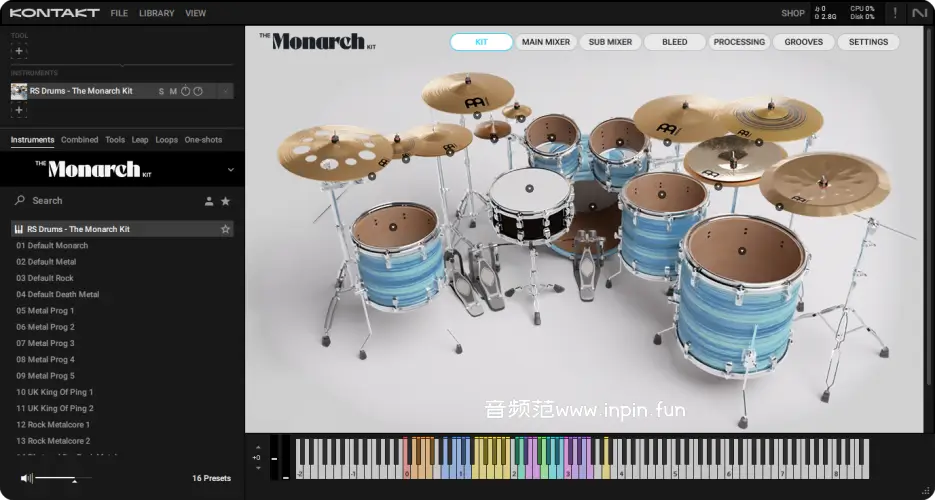Open the GROOVES page
This screenshot has height=500, width=935.
tap(804, 42)
